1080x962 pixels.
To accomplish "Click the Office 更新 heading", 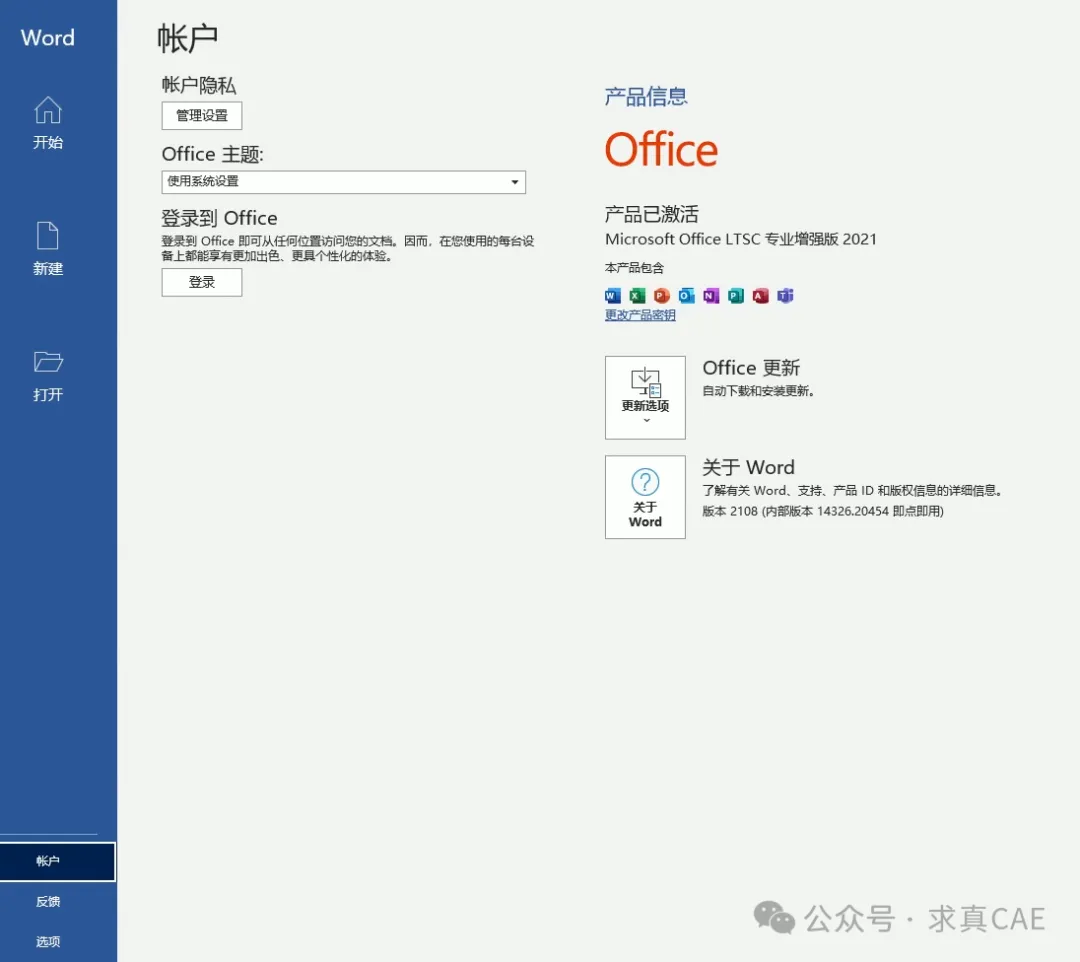I will pos(751,368).
